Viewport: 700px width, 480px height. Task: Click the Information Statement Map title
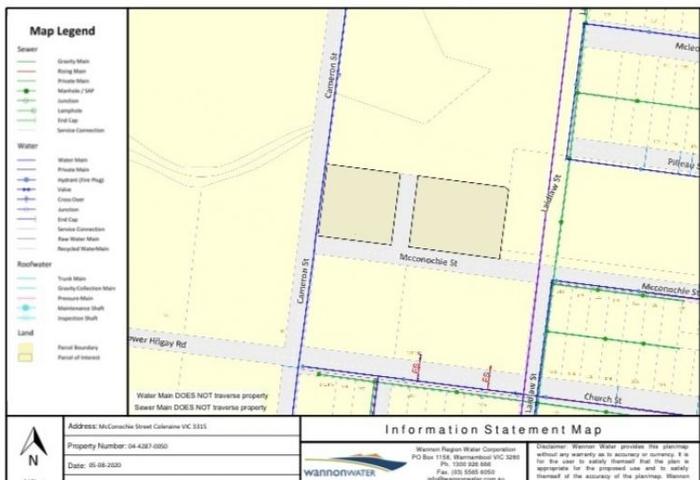click(x=493, y=430)
